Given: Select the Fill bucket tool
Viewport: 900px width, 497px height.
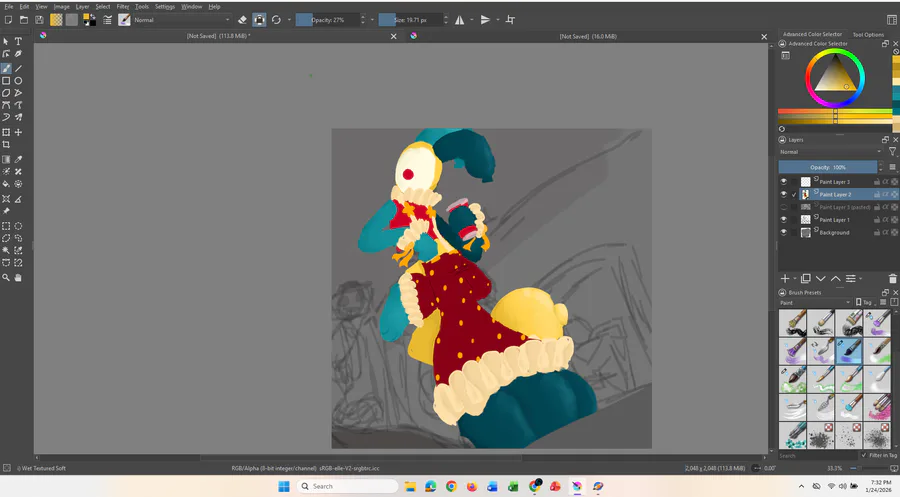Looking at the screenshot, I should (6, 184).
